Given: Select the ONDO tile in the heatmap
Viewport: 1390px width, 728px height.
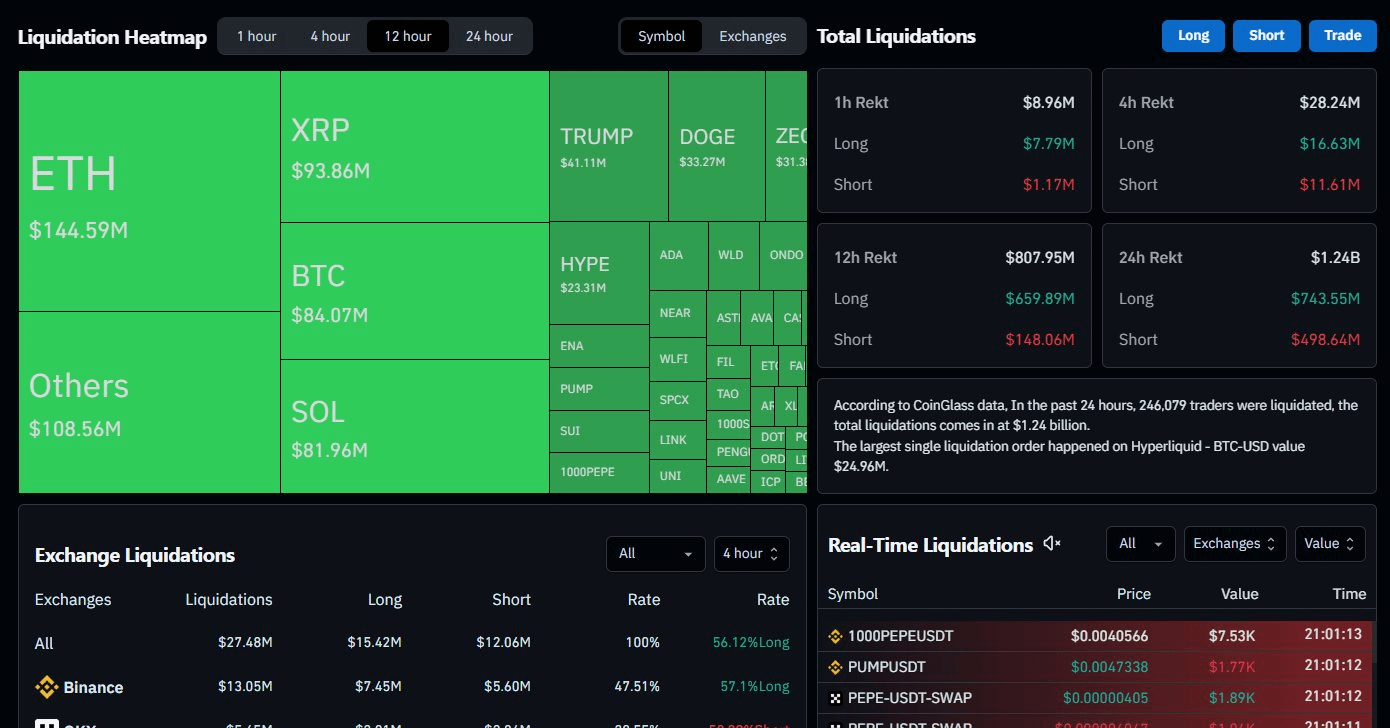Looking at the screenshot, I should 783,256.
